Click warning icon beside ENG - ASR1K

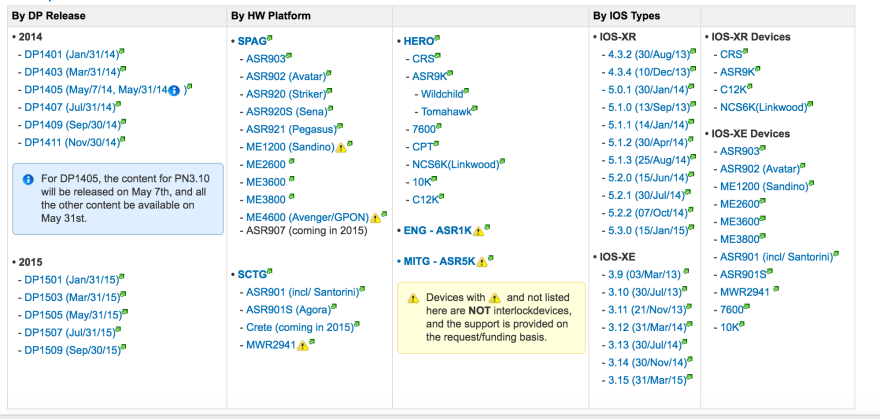point(478,231)
